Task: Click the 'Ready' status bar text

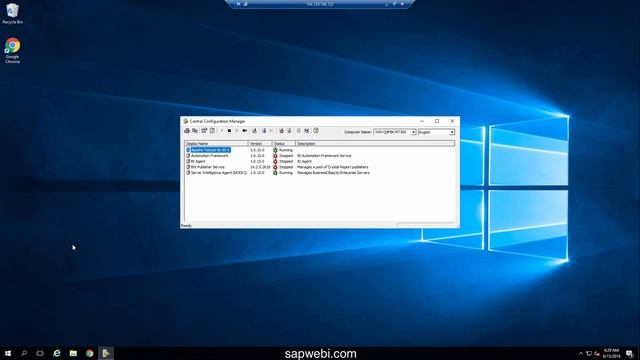Action: (186, 226)
